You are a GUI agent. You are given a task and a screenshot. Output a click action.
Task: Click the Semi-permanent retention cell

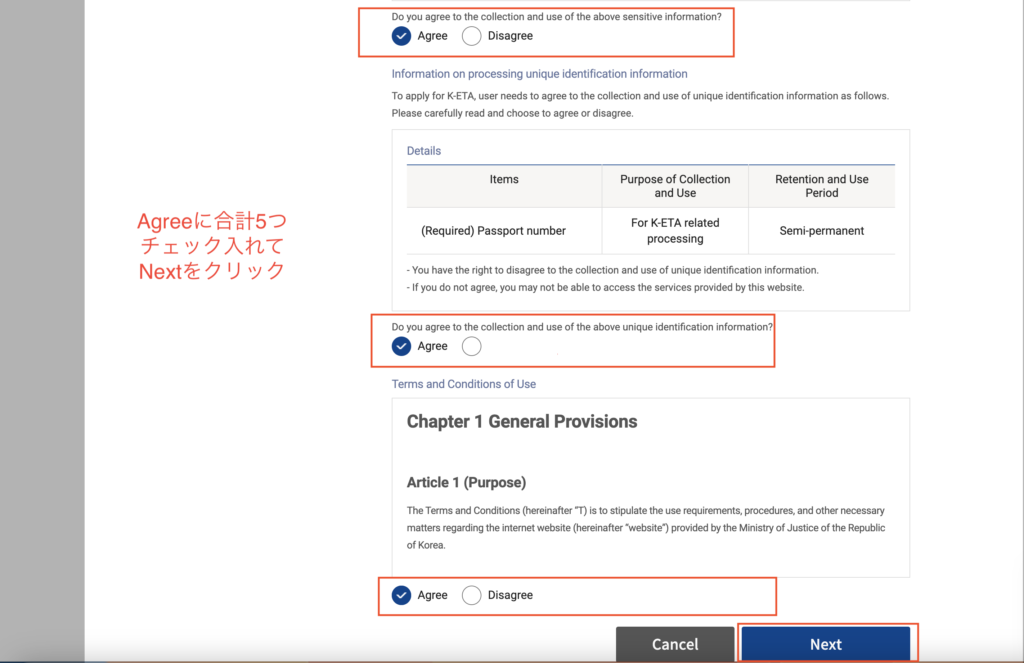[821, 231]
